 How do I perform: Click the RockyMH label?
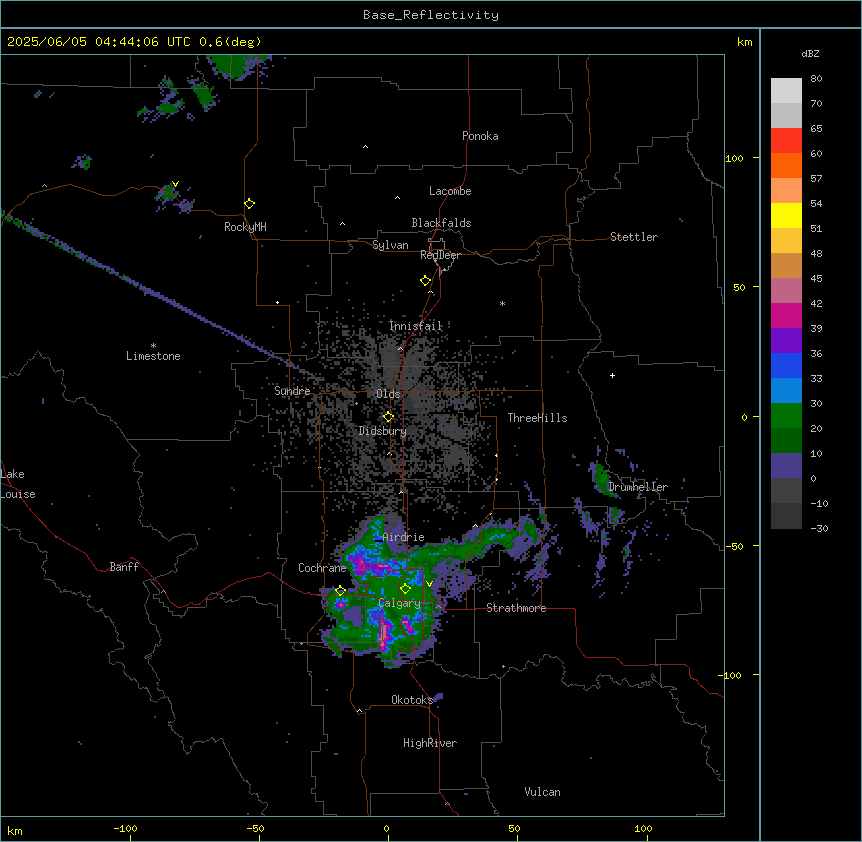click(245, 227)
